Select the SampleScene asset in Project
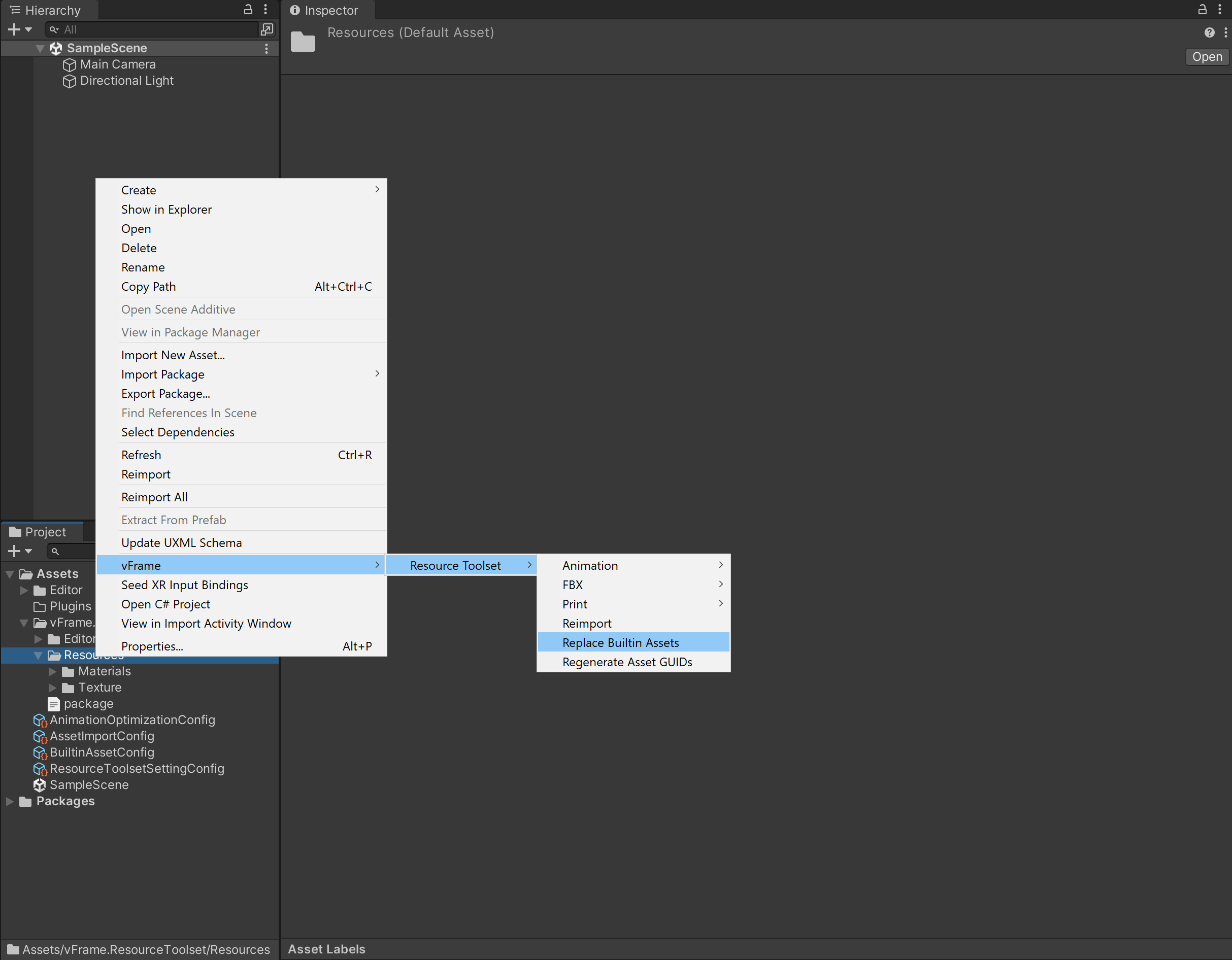Screen dimensions: 1232x960 88,784
